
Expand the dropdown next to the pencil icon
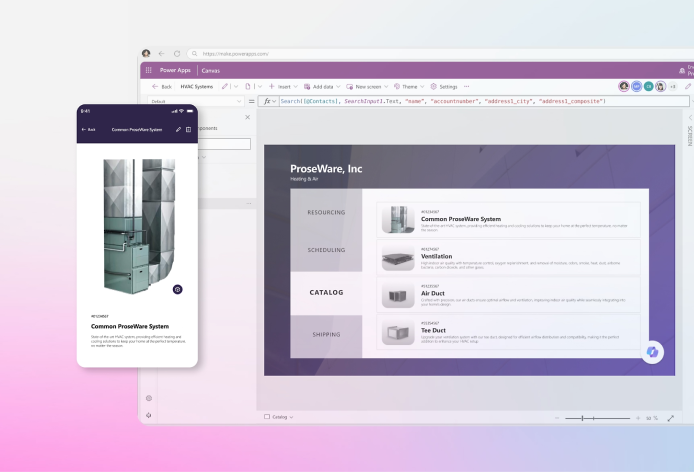coord(236,87)
